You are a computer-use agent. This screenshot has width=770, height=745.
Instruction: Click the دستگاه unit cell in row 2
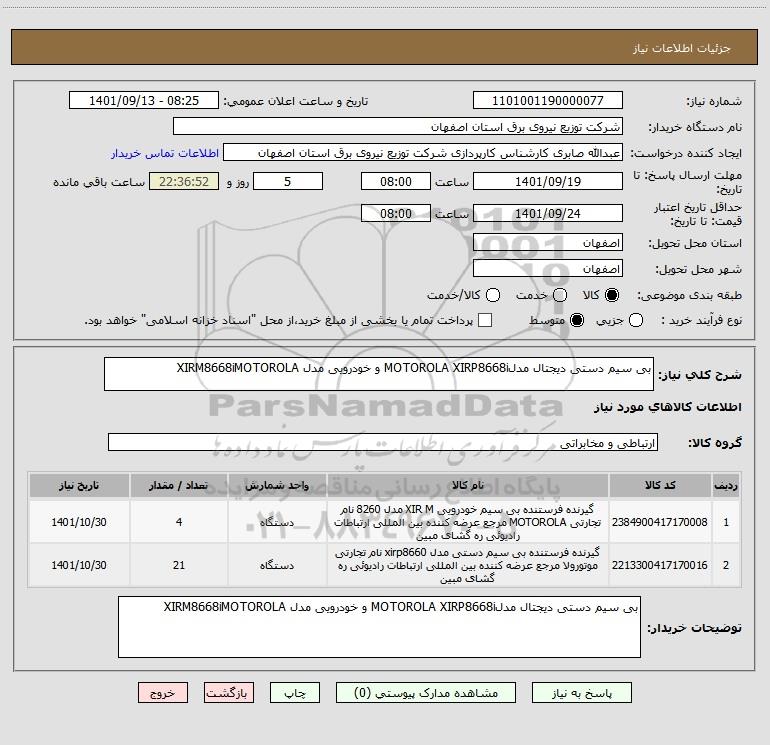click(x=277, y=565)
